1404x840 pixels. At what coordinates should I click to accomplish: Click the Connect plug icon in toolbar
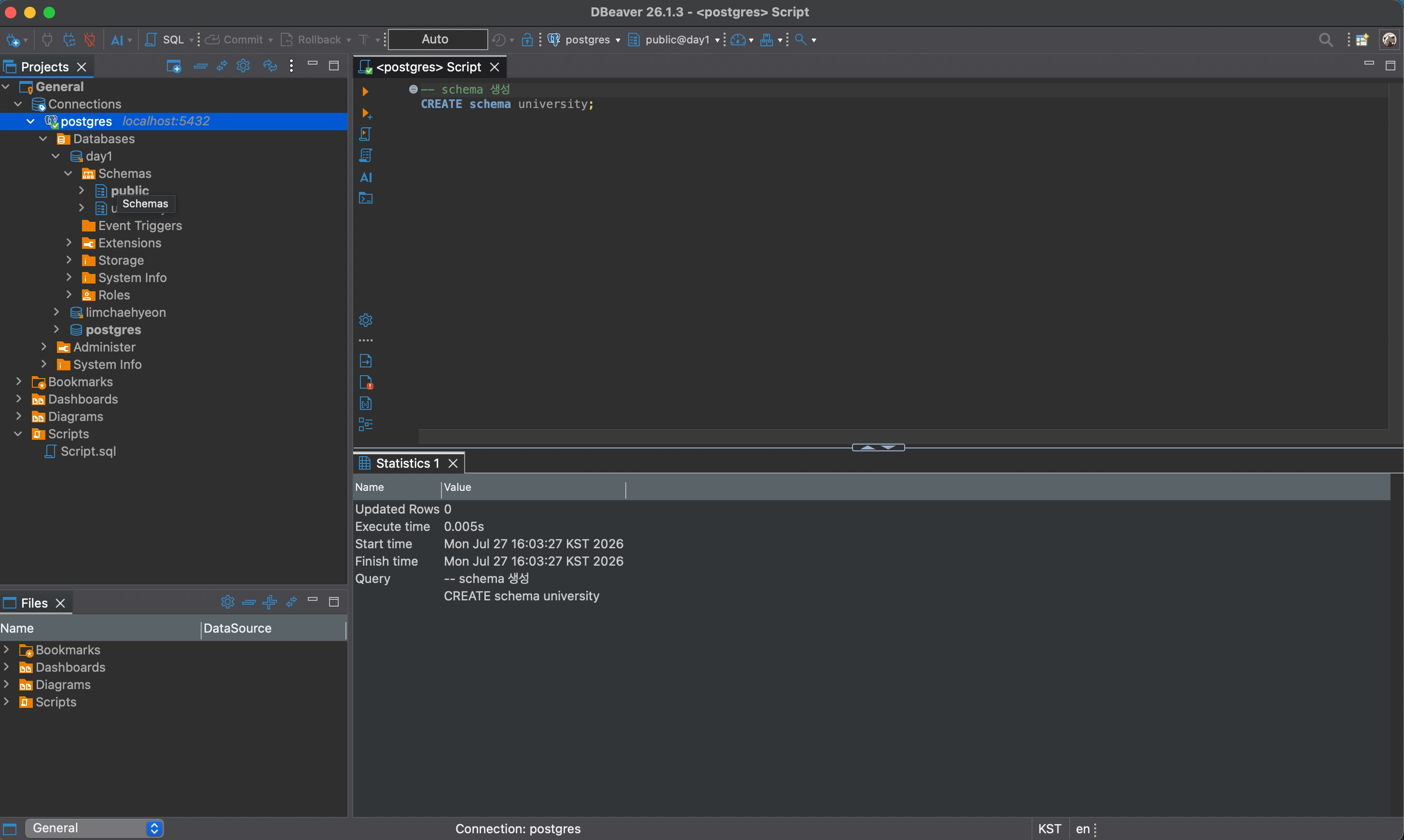point(48,40)
